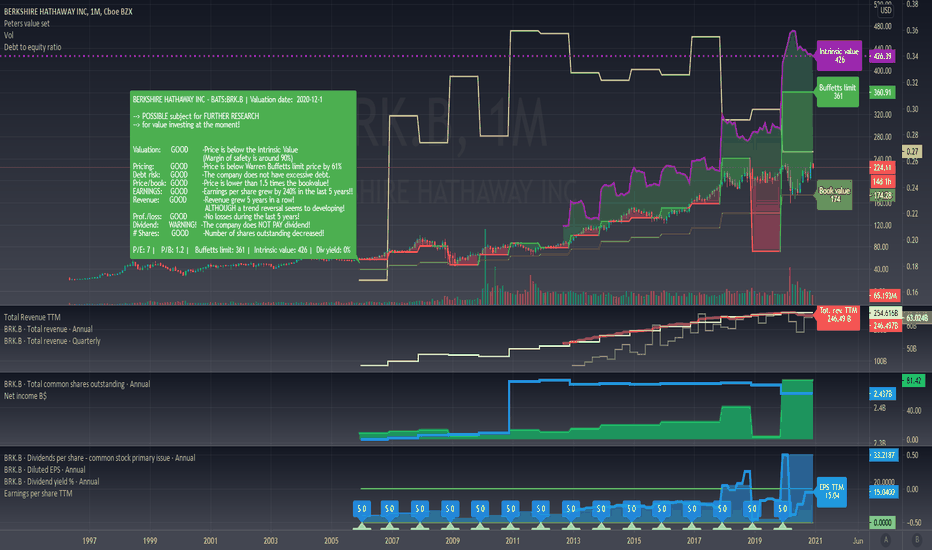Click BRK.B Total revenue Quarterly legend
The width and height of the screenshot is (932, 550).
[52, 341]
